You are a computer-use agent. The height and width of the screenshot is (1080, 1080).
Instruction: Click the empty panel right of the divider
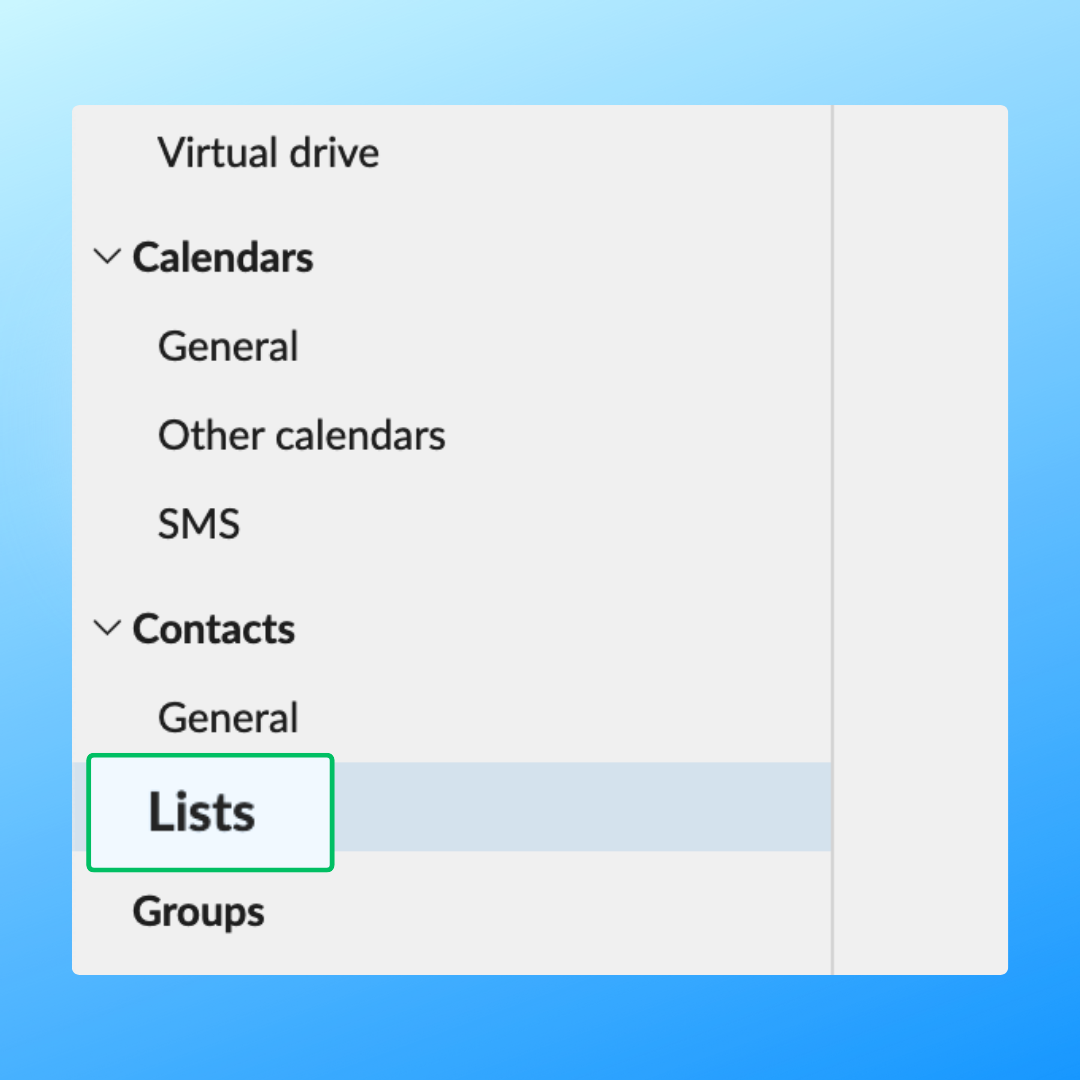(x=920, y=540)
